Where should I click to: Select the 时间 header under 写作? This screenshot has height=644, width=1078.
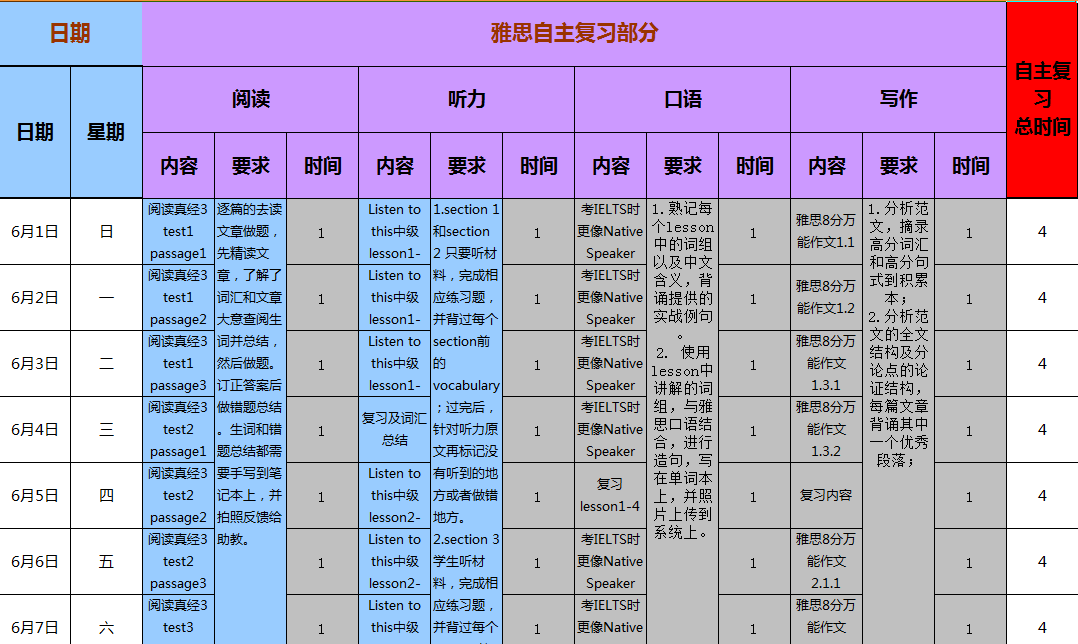pyautogui.click(x=970, y=166)
